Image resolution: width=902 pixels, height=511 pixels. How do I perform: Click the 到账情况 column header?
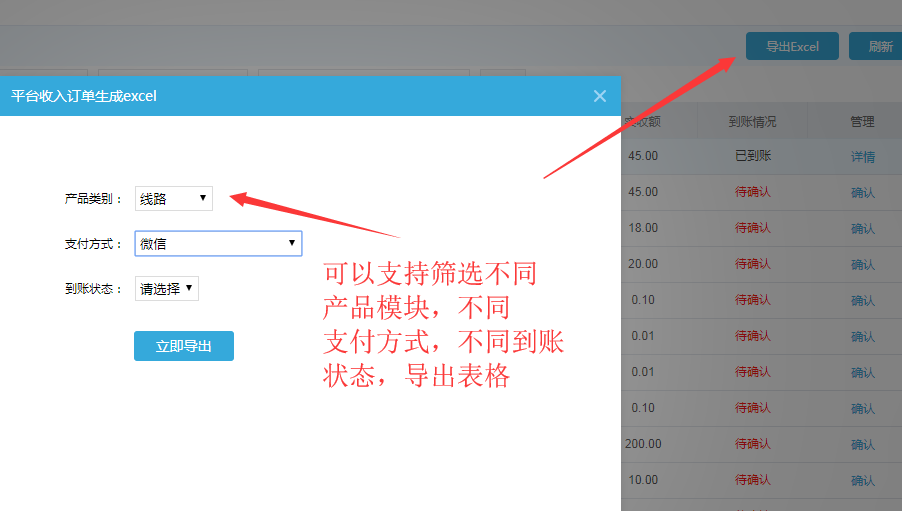pyautogui.click(x=752, y=122)
